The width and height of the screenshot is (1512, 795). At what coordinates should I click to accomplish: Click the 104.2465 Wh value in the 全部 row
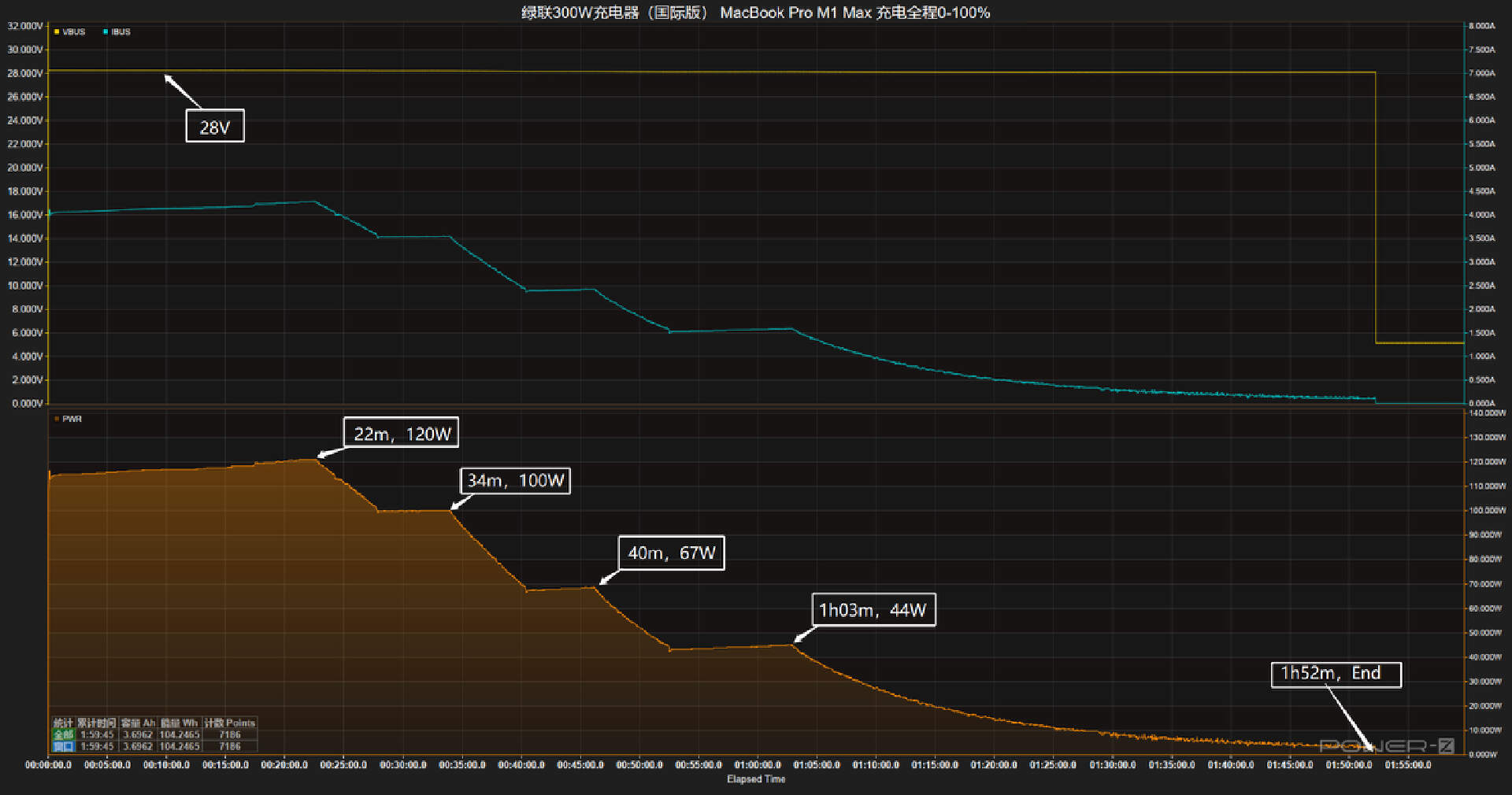click(180, 734)
